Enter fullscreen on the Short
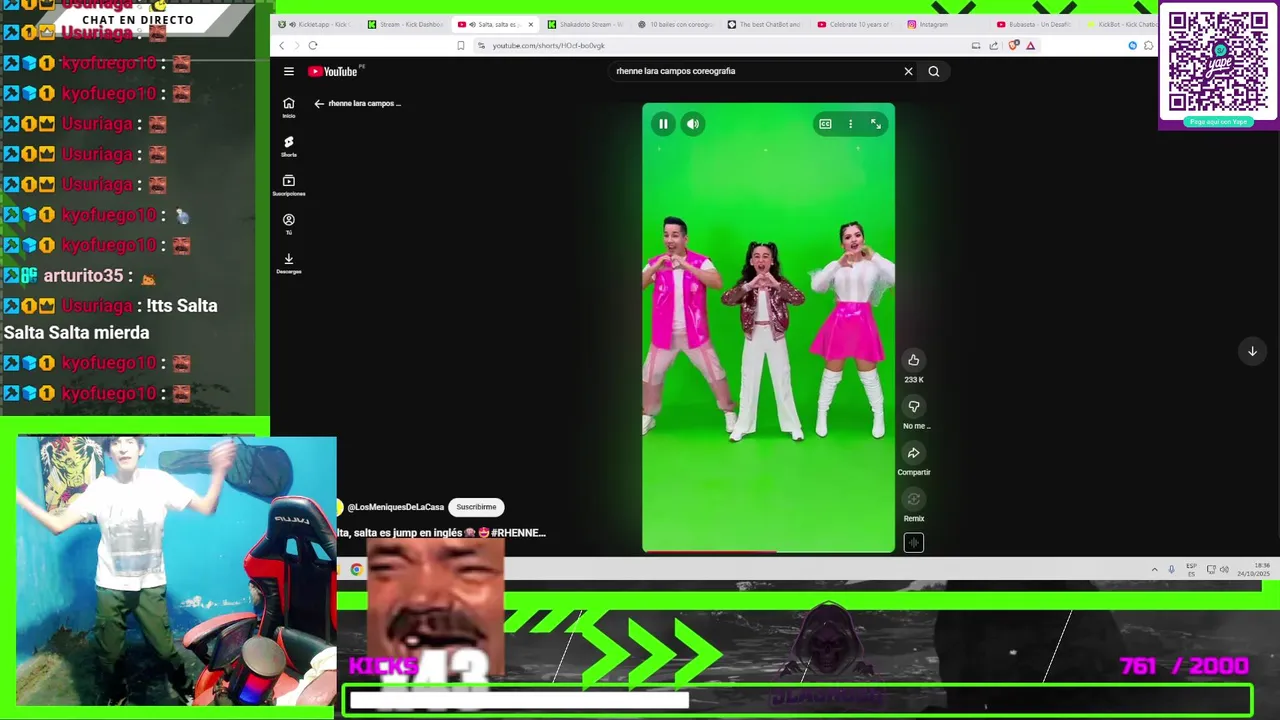The width and height of the screenshot is (1280, 720). click(x=876, y=124)
